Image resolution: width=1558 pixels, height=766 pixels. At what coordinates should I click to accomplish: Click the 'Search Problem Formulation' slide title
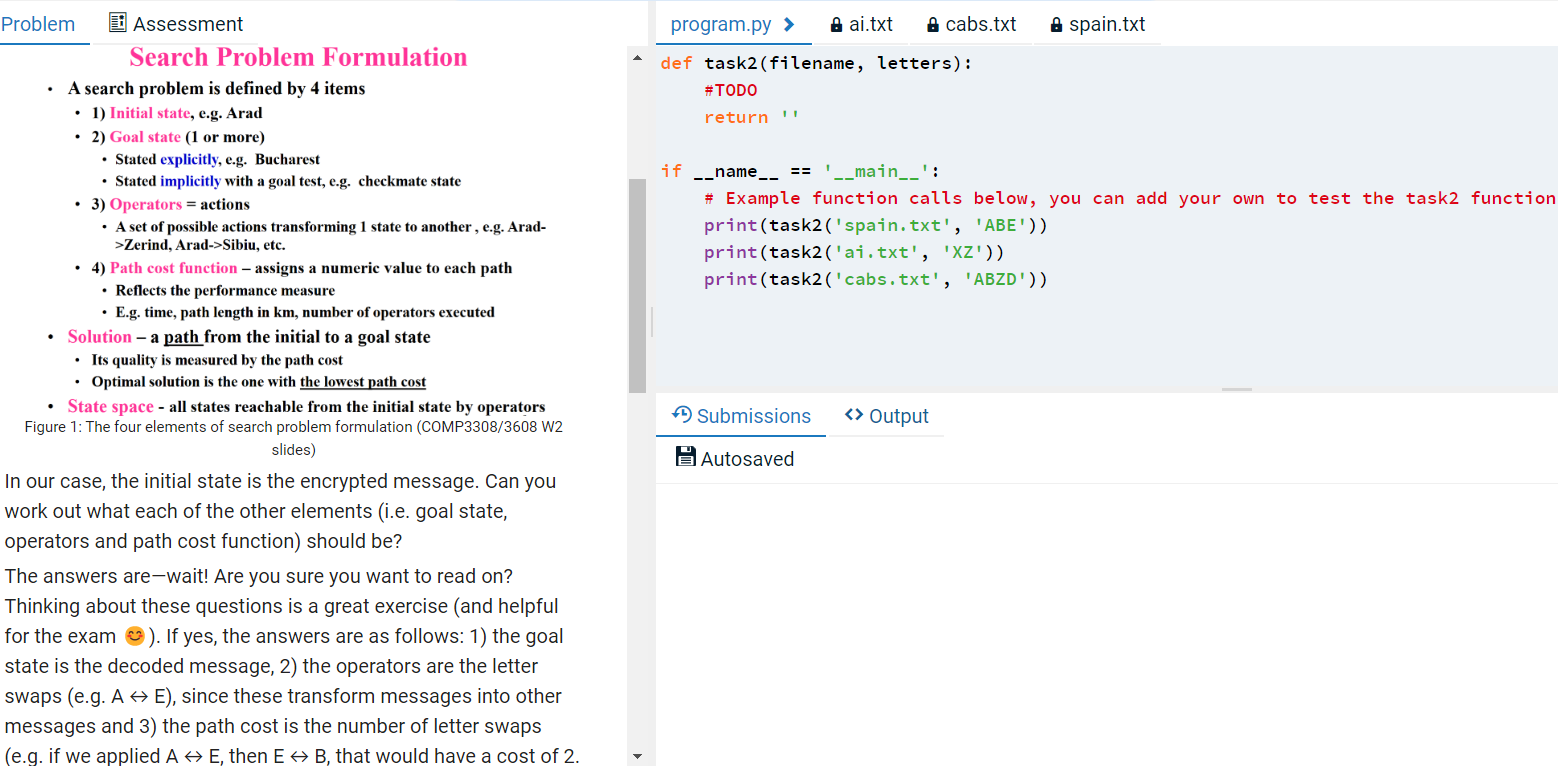[x=298, y=57]
